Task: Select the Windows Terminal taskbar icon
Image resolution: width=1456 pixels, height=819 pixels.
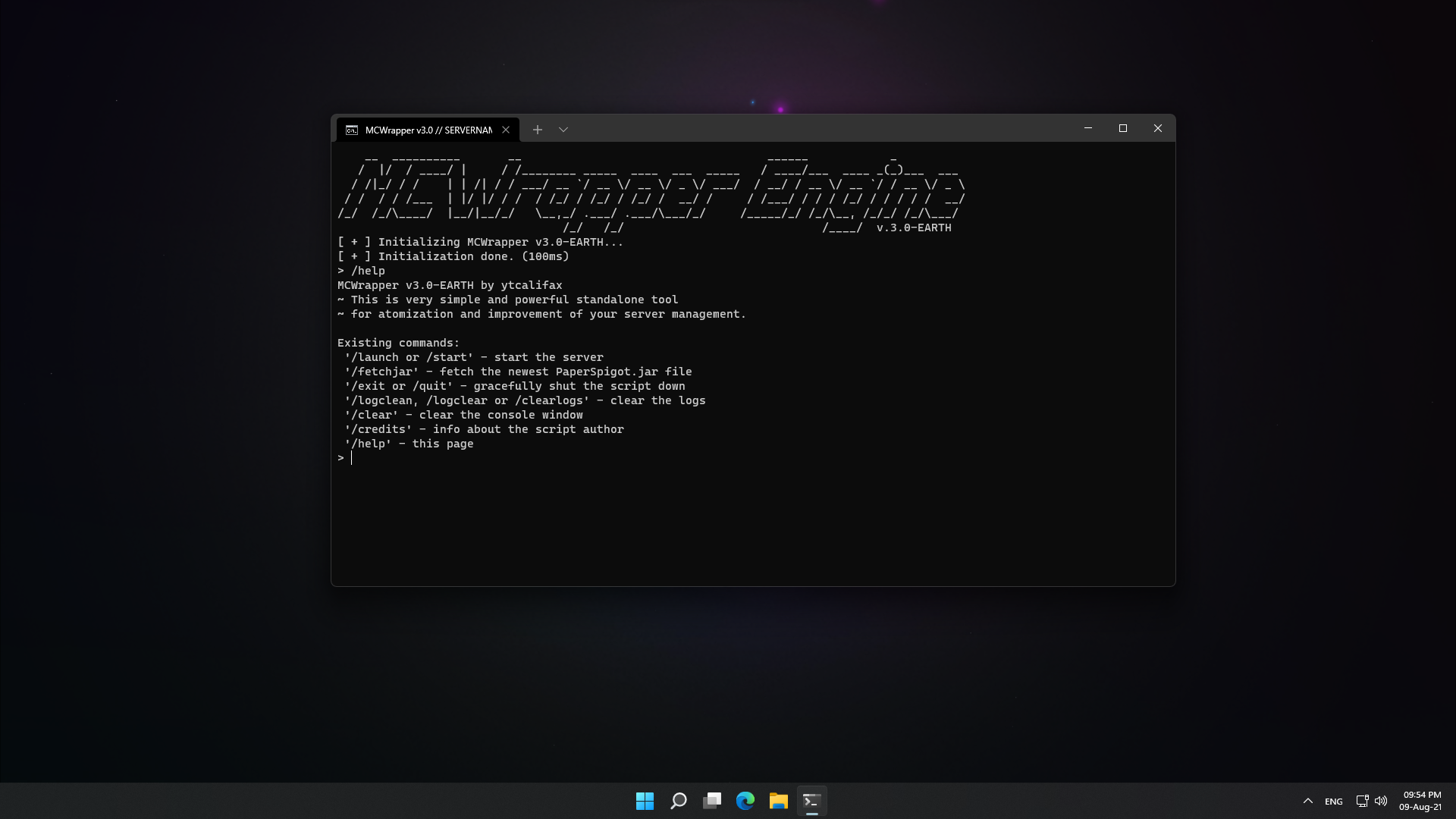Action: [811, 800]
